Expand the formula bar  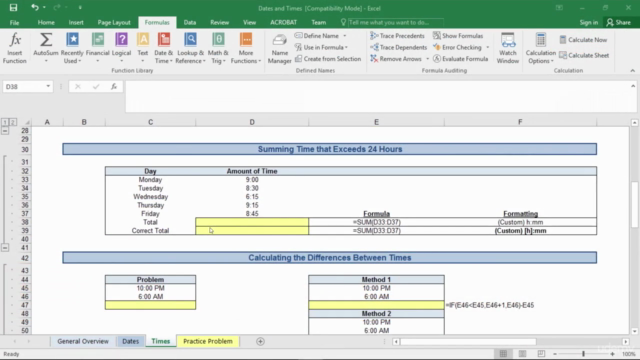(633, 86)
